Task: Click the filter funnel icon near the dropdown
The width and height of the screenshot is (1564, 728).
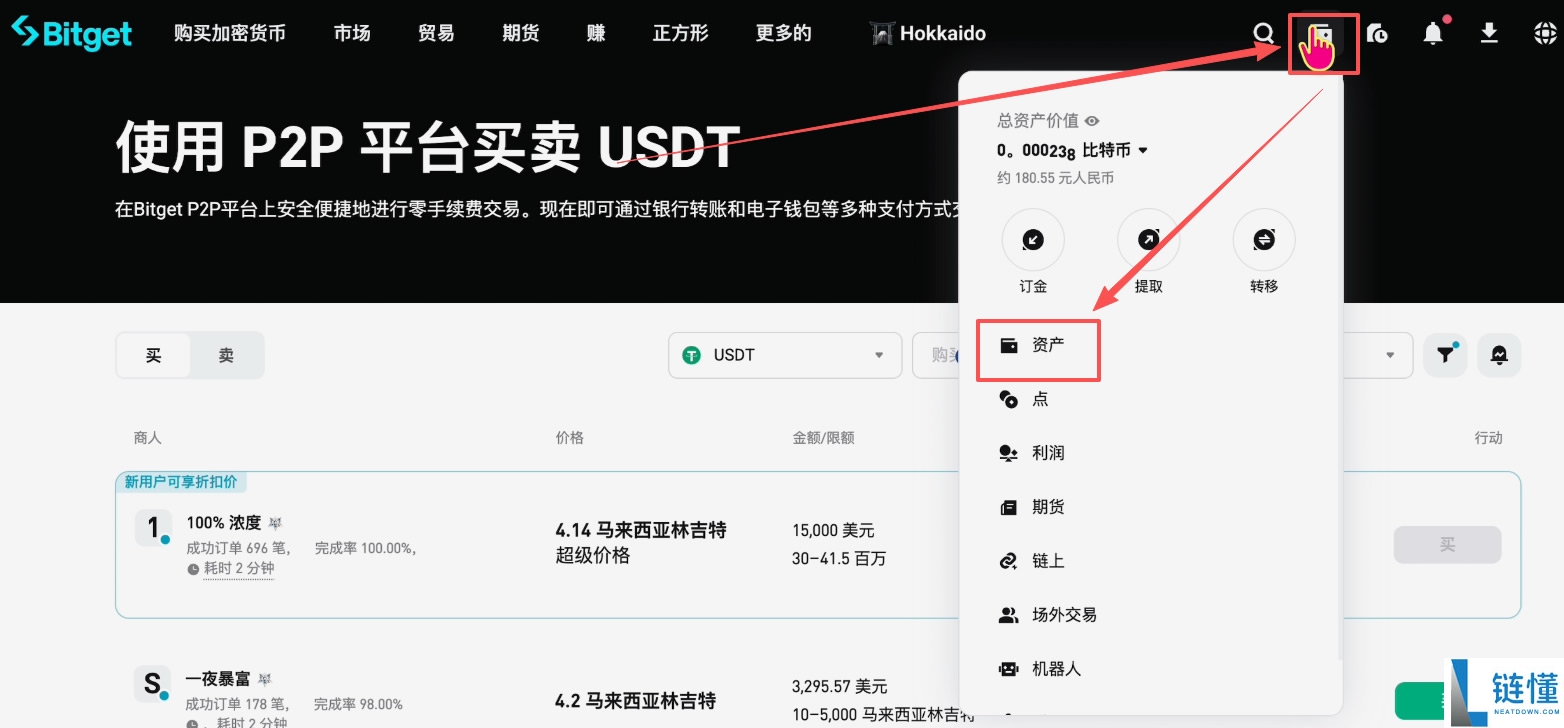Action: [1444, 355]
